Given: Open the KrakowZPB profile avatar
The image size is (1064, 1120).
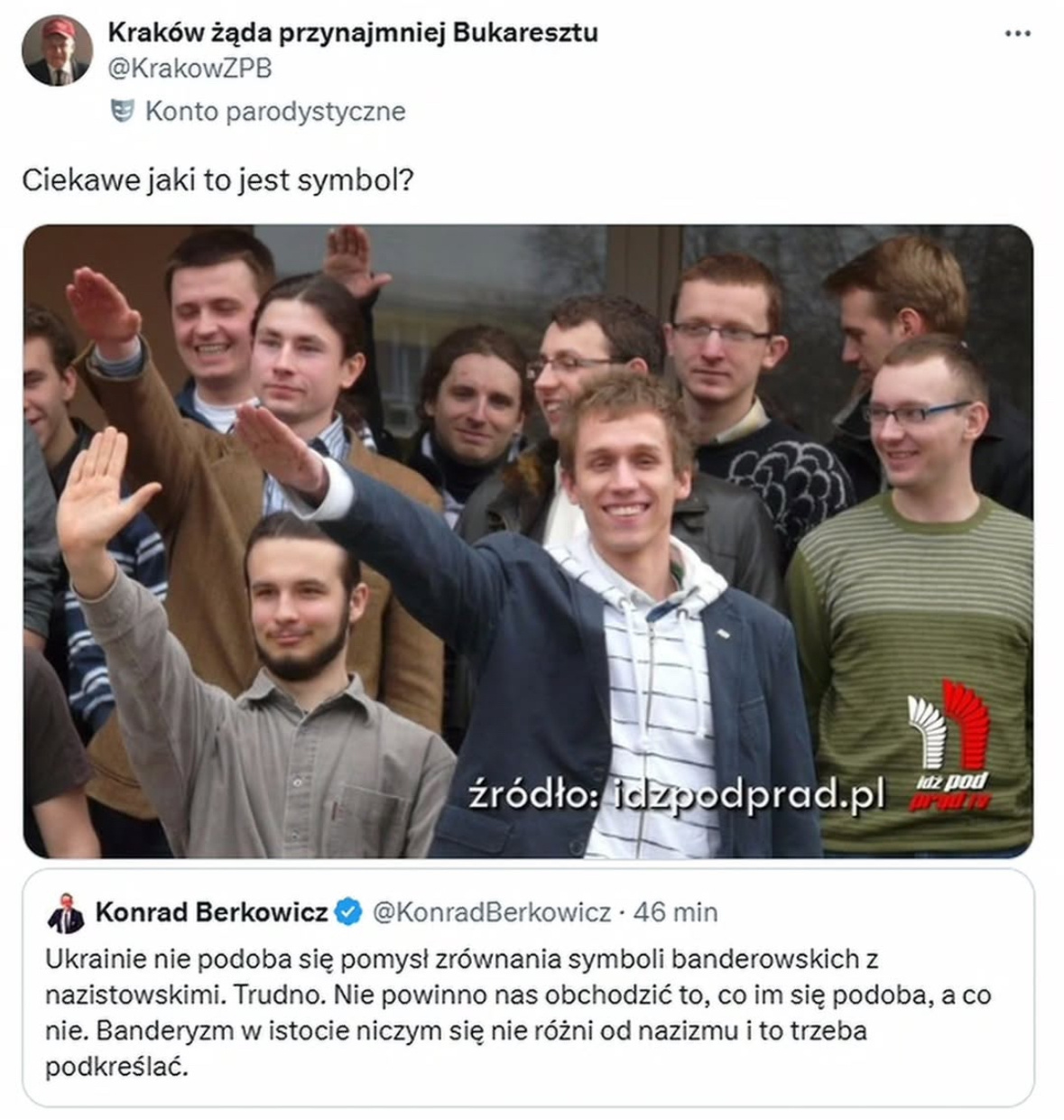Looking at the screenshot, I should [x=56, y=51].
